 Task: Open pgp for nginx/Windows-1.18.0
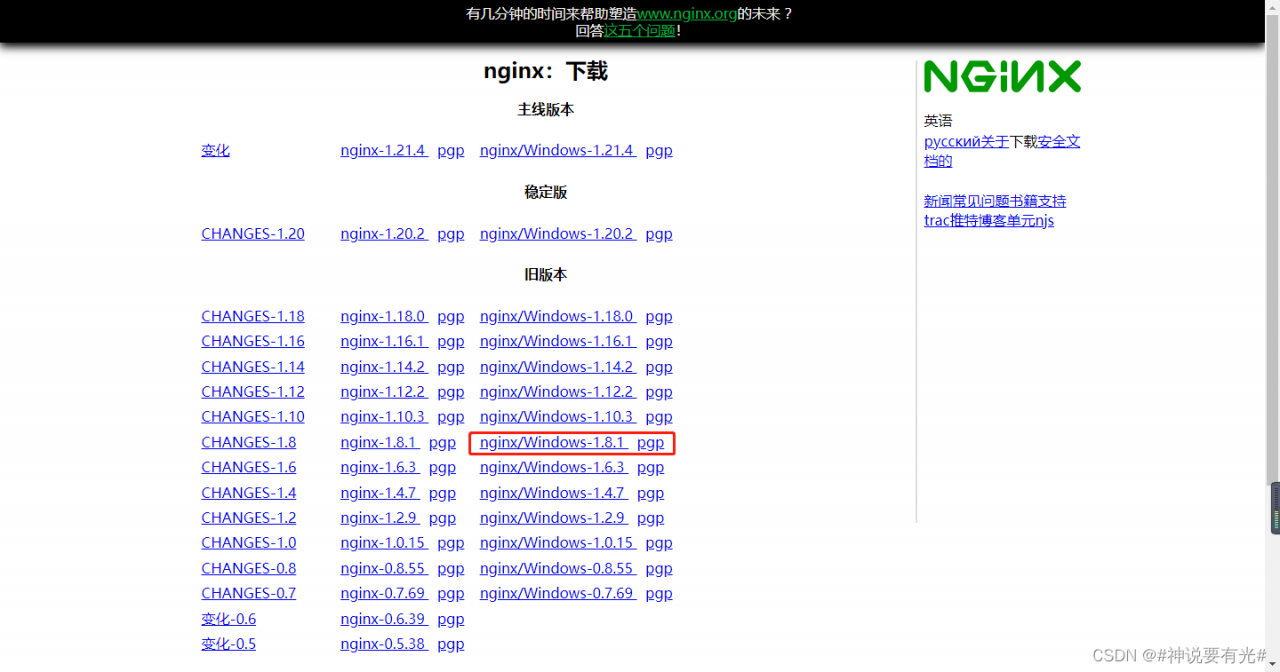[659, 316]
